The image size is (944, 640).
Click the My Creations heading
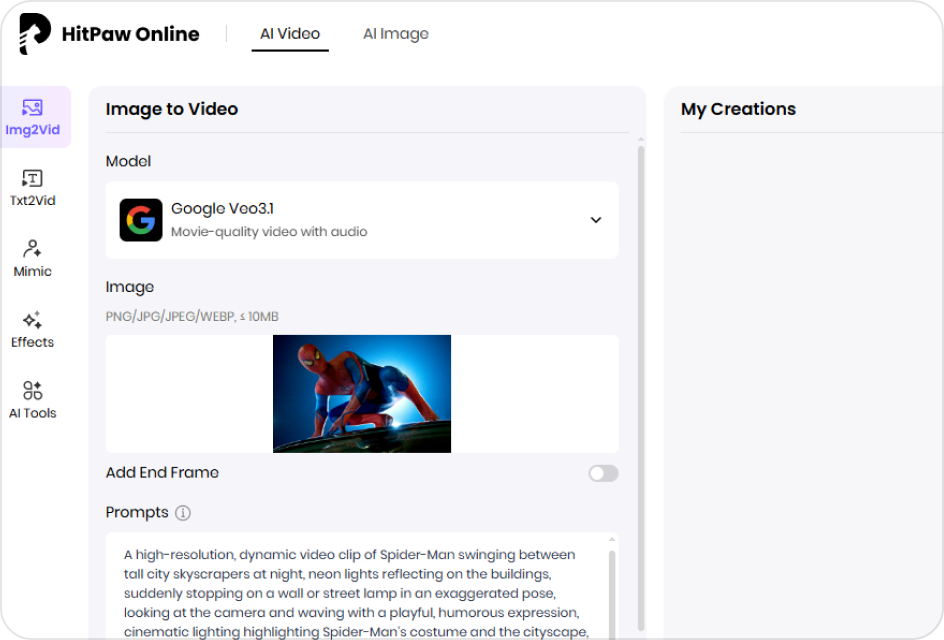coord(738,108)
